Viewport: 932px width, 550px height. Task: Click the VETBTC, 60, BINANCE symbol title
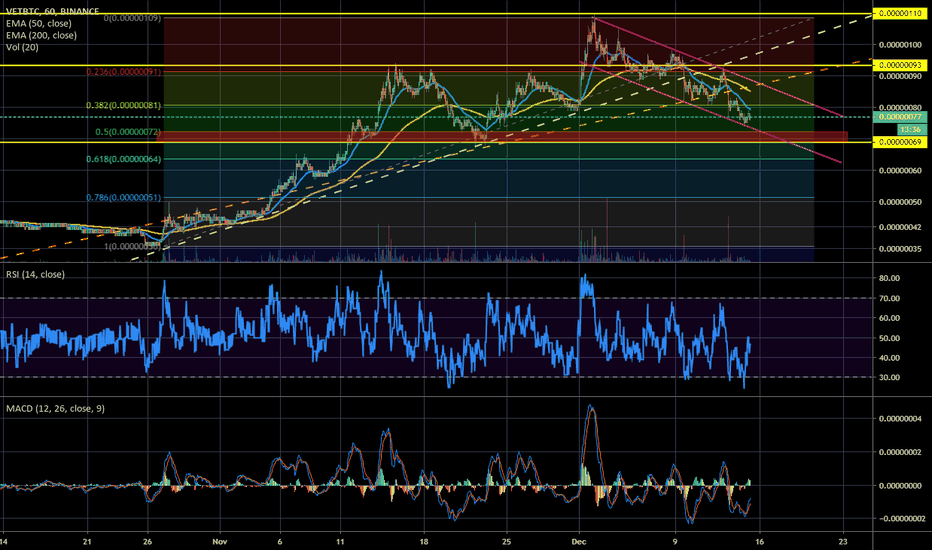pyautogui.click(x=52, y=11)
